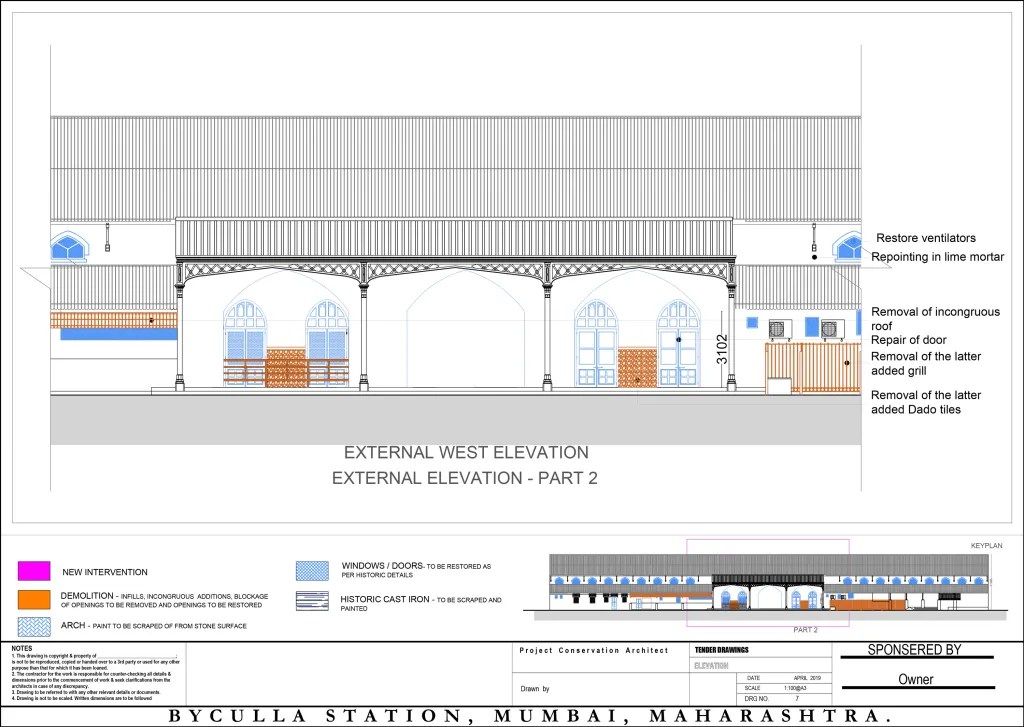Select the 'Repointing in lime mortar' note

(x=935, y=258)
